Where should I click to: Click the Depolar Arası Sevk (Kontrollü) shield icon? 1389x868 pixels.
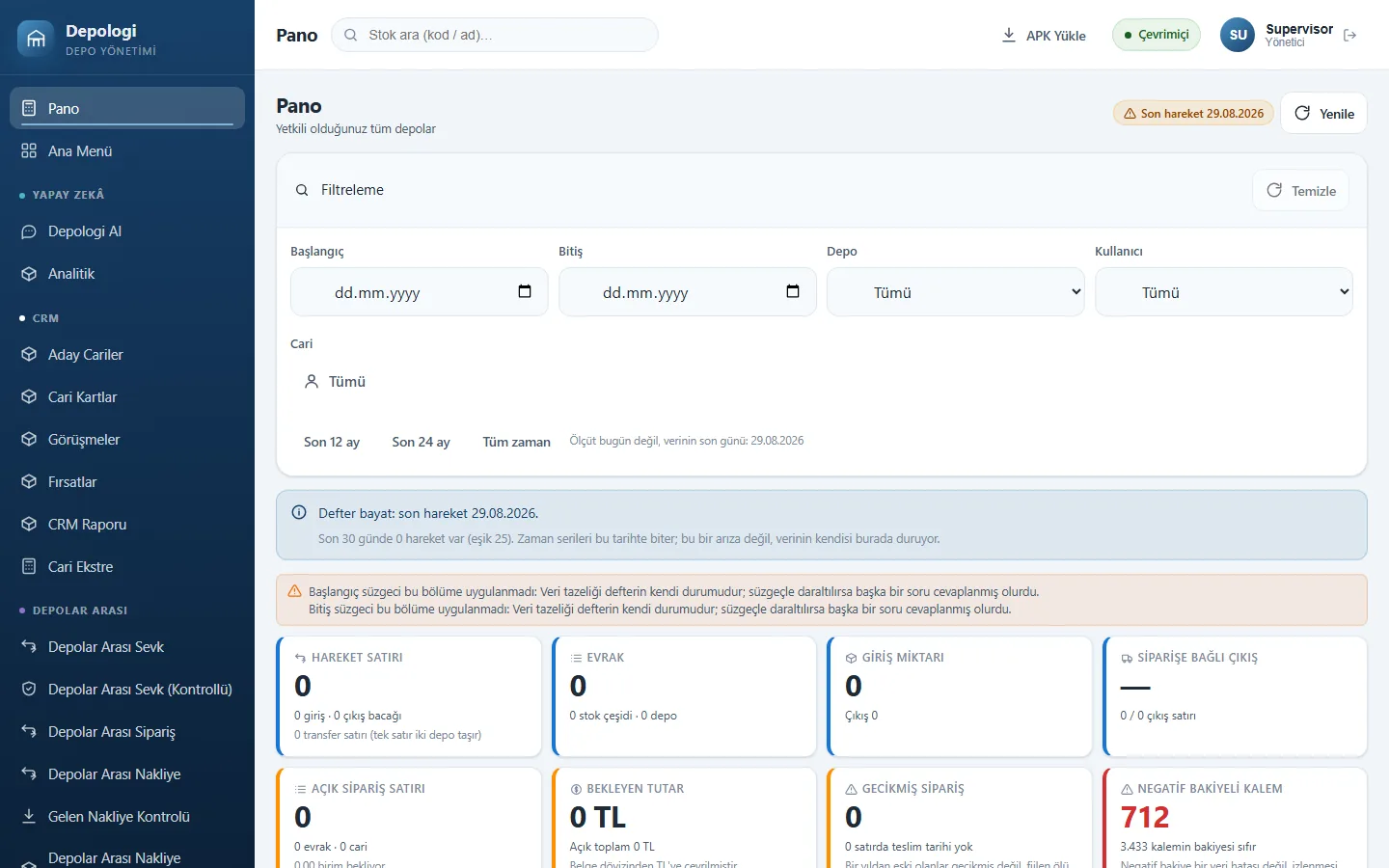29,690
